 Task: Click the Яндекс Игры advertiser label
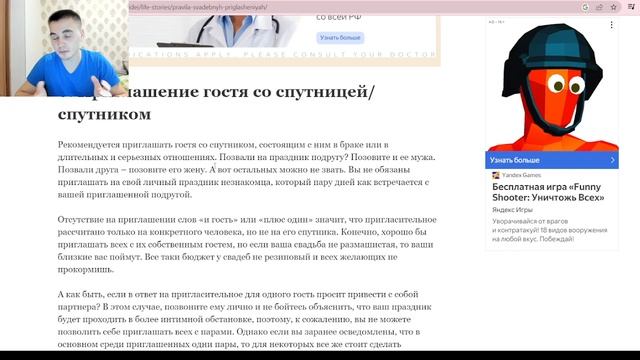[x=512, y=210]
